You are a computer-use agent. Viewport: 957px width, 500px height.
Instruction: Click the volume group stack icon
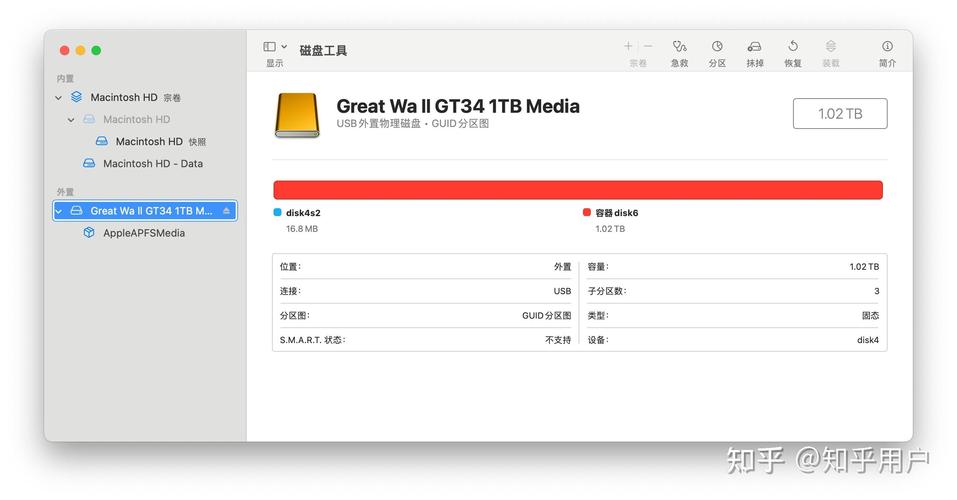pyautogui.click(x=76, y=97)
